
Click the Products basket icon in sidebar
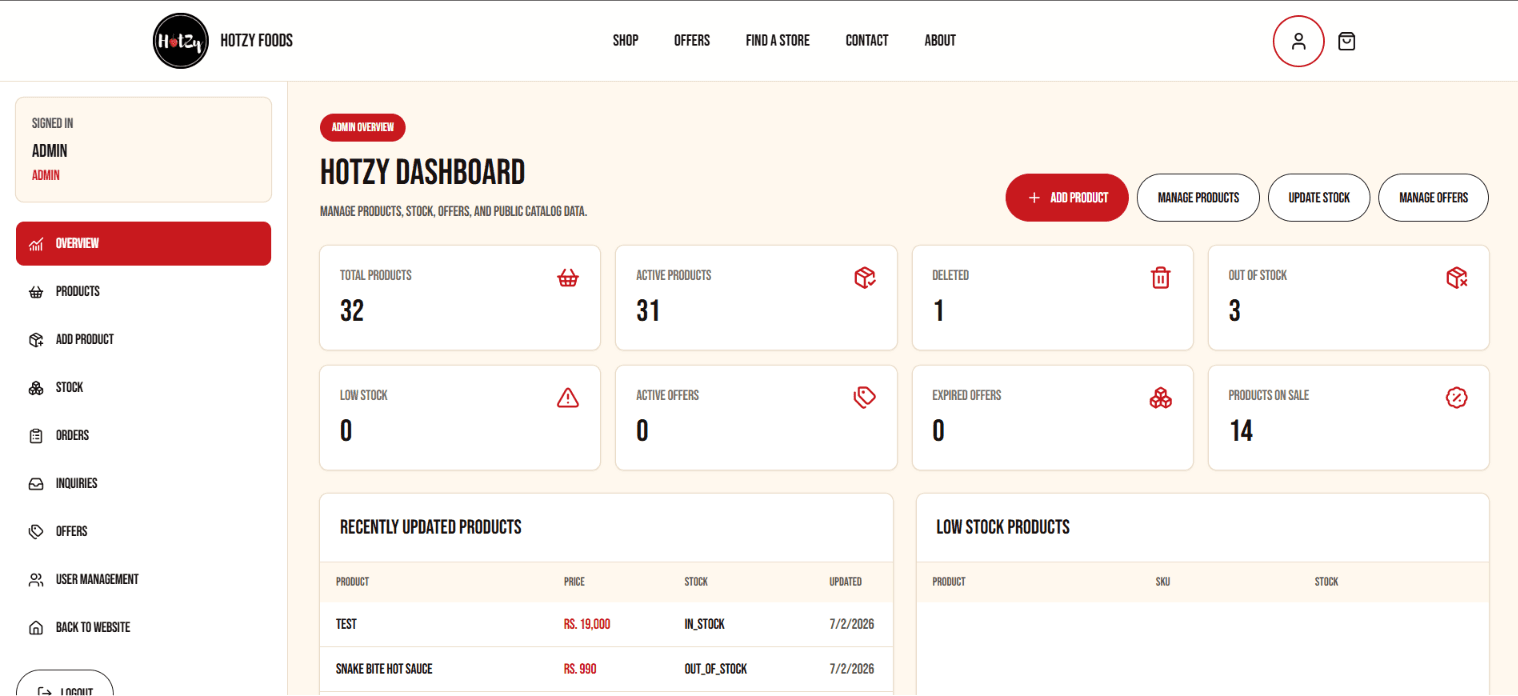36,292
